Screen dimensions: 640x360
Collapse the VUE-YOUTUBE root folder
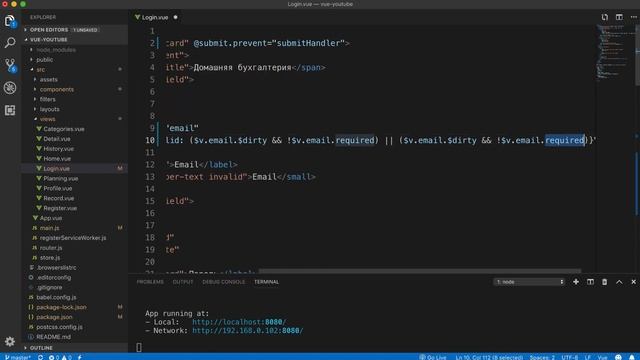(x=26, y=40)
